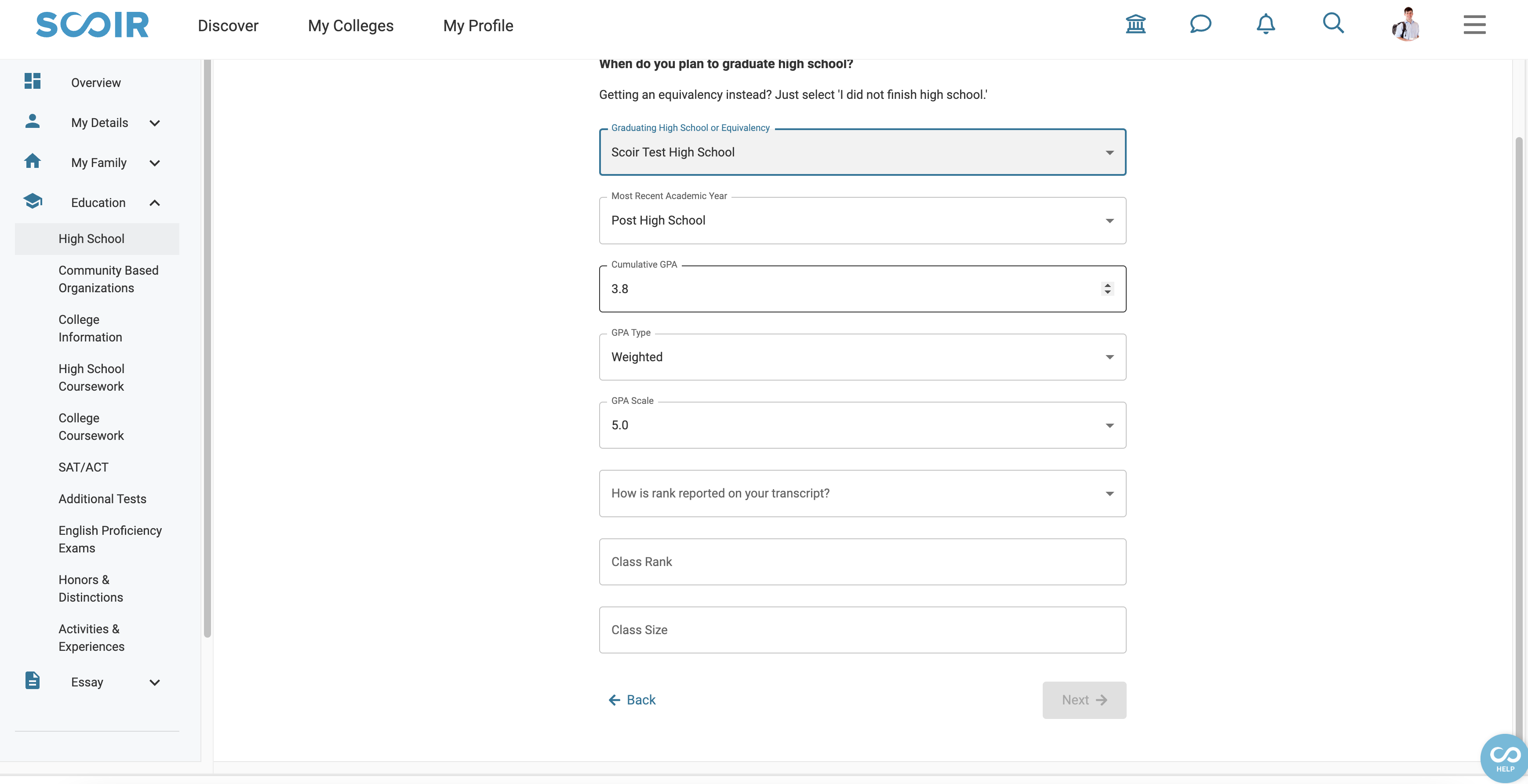The width and height of the screenshot is (1528, 784).
Task: Select High School in the sidebar
Action: click(97, 239)
